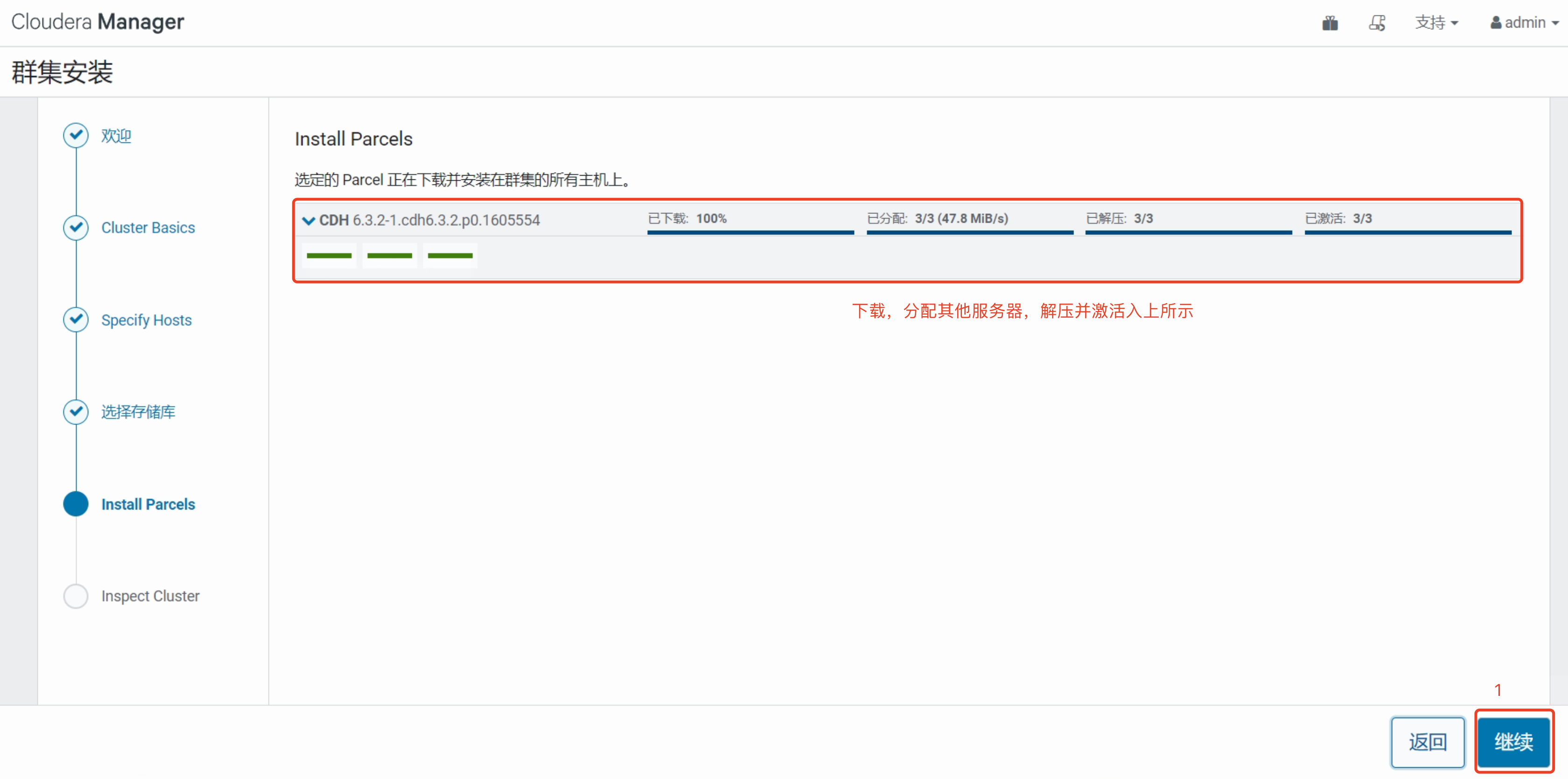Image resolution: width=1568 pixels, height=779 pixels.
Task: Click the Cluster Basics step checkmark icon
Action: (76, 227)
